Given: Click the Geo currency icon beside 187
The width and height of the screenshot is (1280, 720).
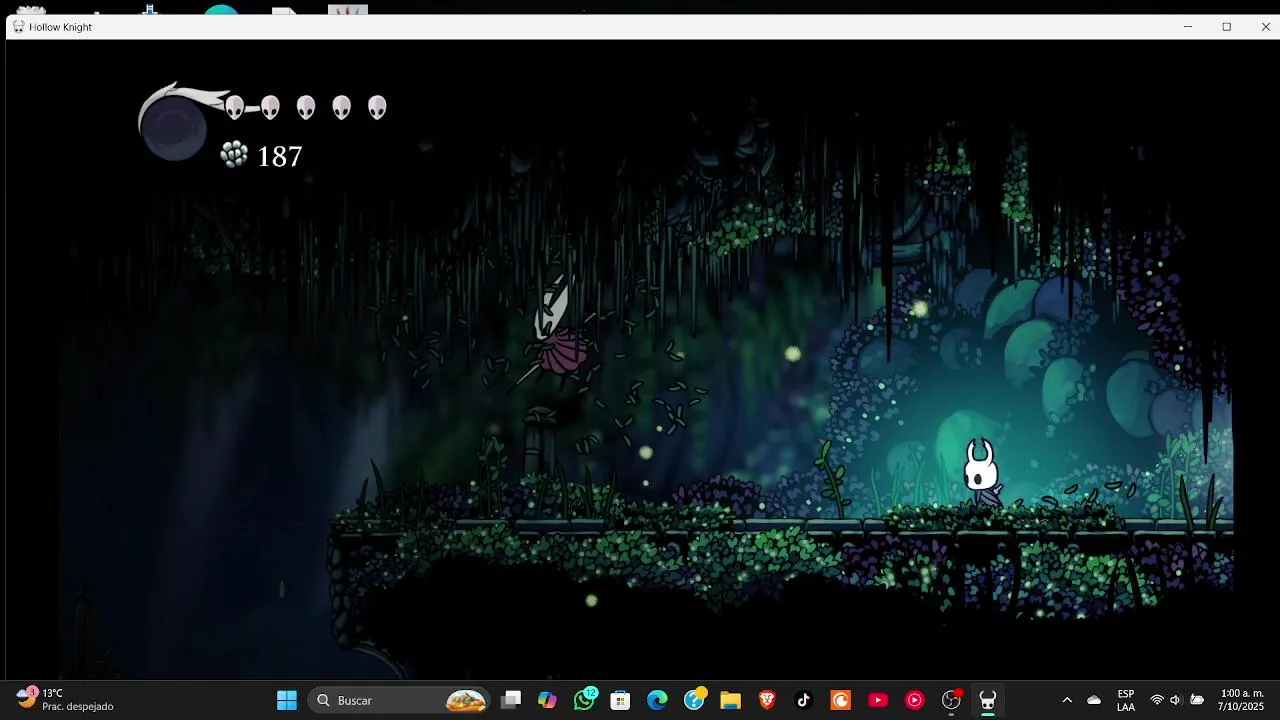Looking at the screenshot, I should tap(234, 154).
